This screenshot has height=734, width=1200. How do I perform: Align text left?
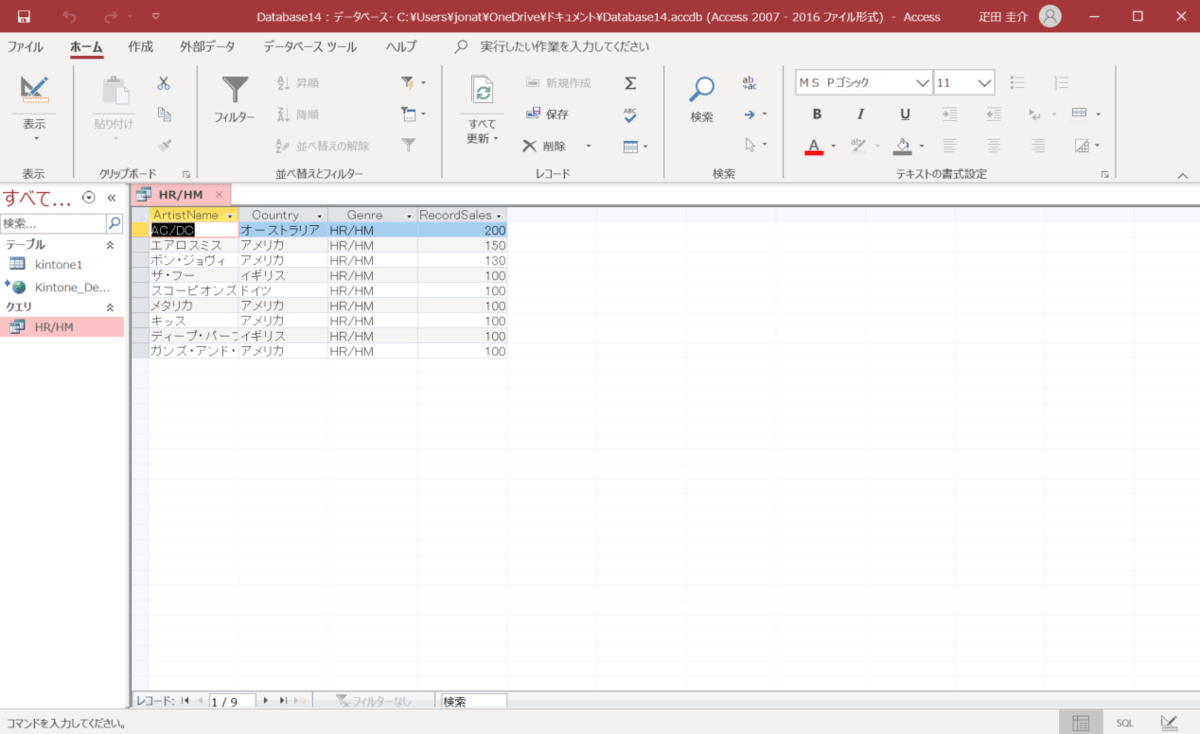click(x=950, y=145)
